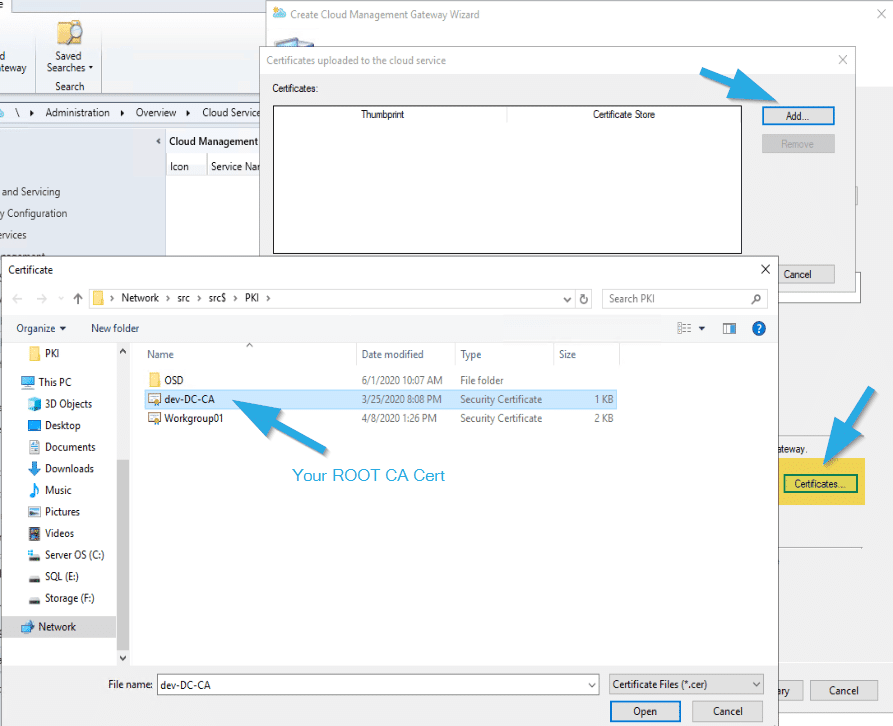Click the Up one level arrow
893x726 pixels.
78,298
